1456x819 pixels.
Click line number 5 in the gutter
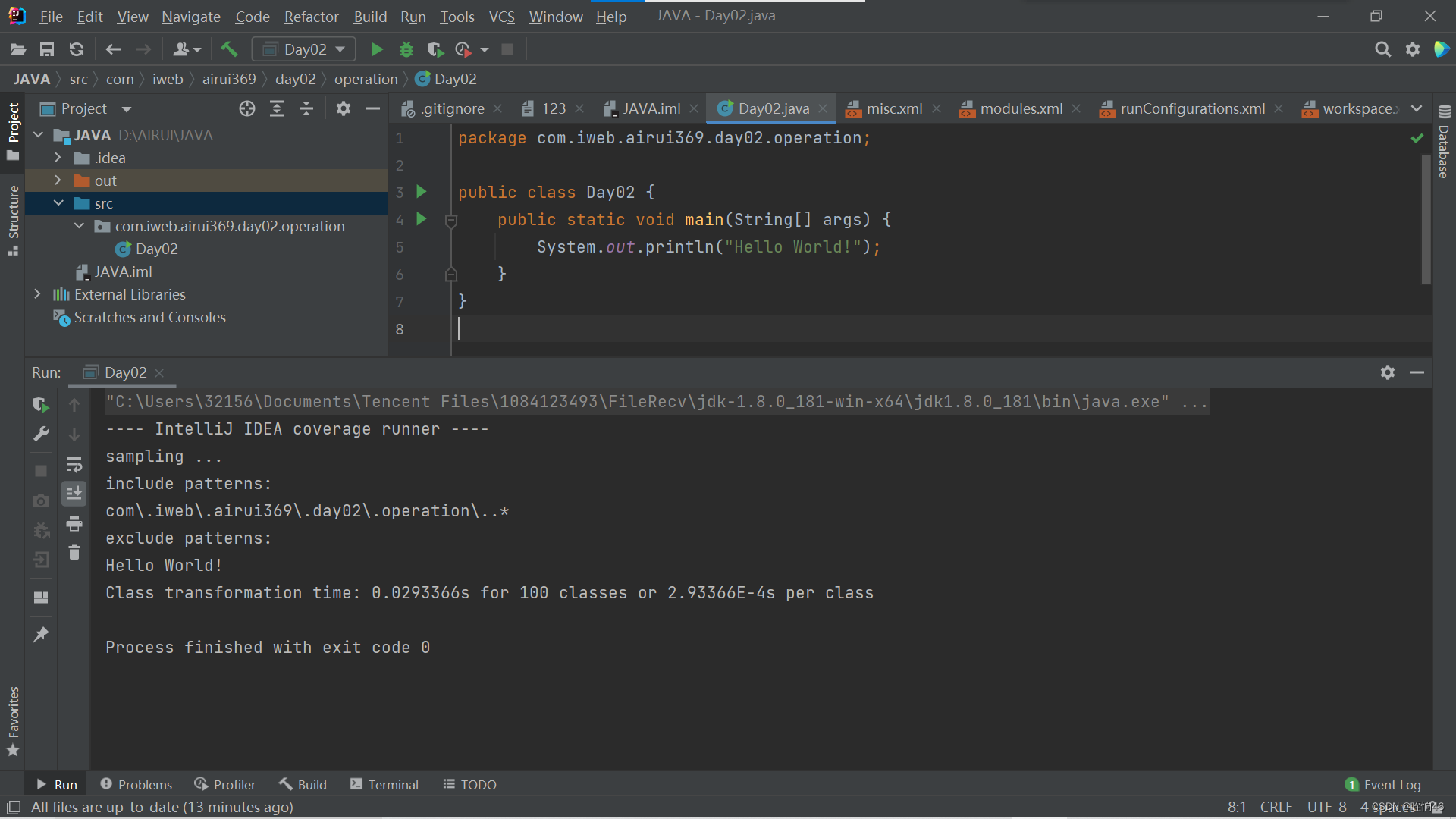click(x=400, y=246)
